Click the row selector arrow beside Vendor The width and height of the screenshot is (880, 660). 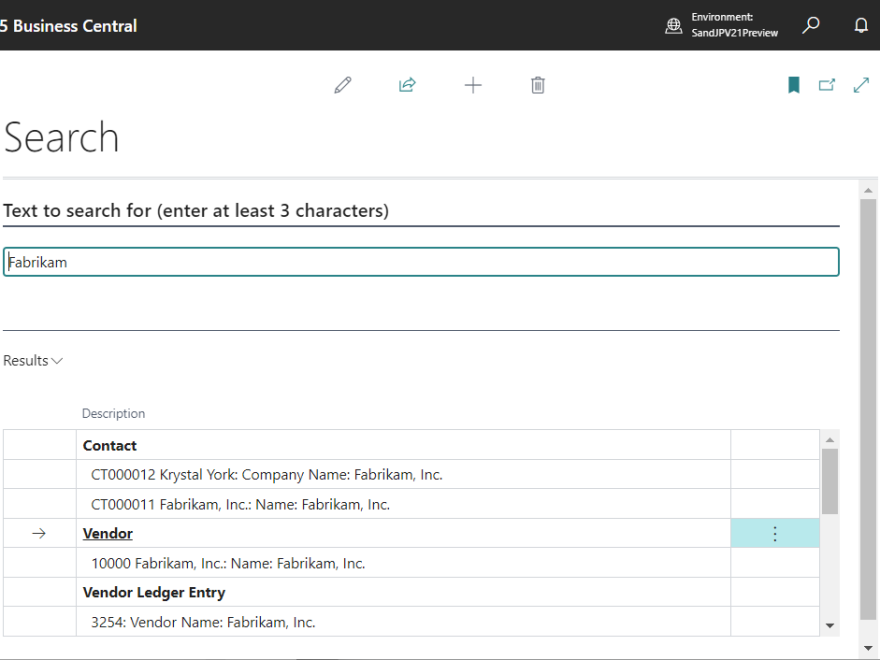pos(39,534)
